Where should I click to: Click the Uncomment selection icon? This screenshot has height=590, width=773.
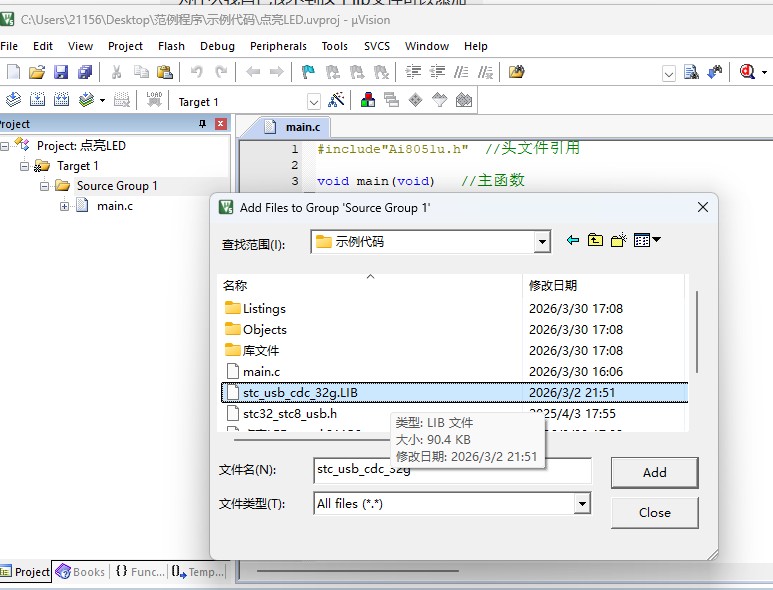pos(485,72)
